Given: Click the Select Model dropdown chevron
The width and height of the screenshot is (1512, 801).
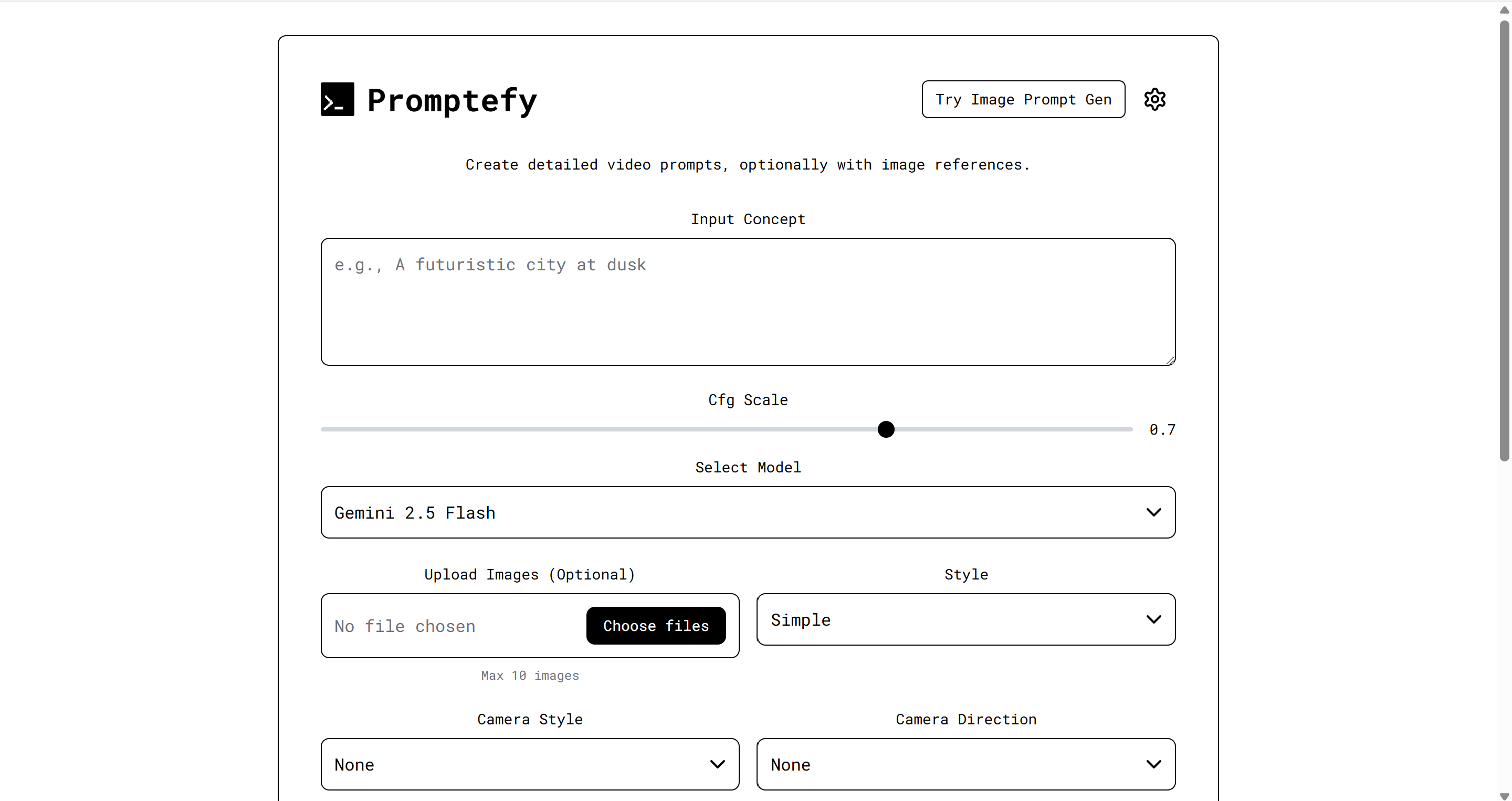Looking at the screenshot, I should 1153,512.
